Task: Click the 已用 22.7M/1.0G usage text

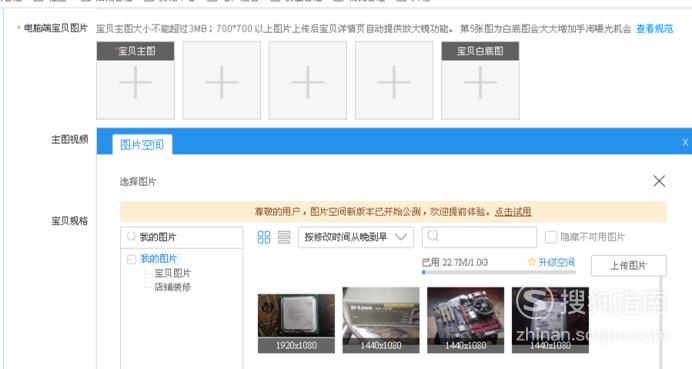Action: (x=455, y=262)
